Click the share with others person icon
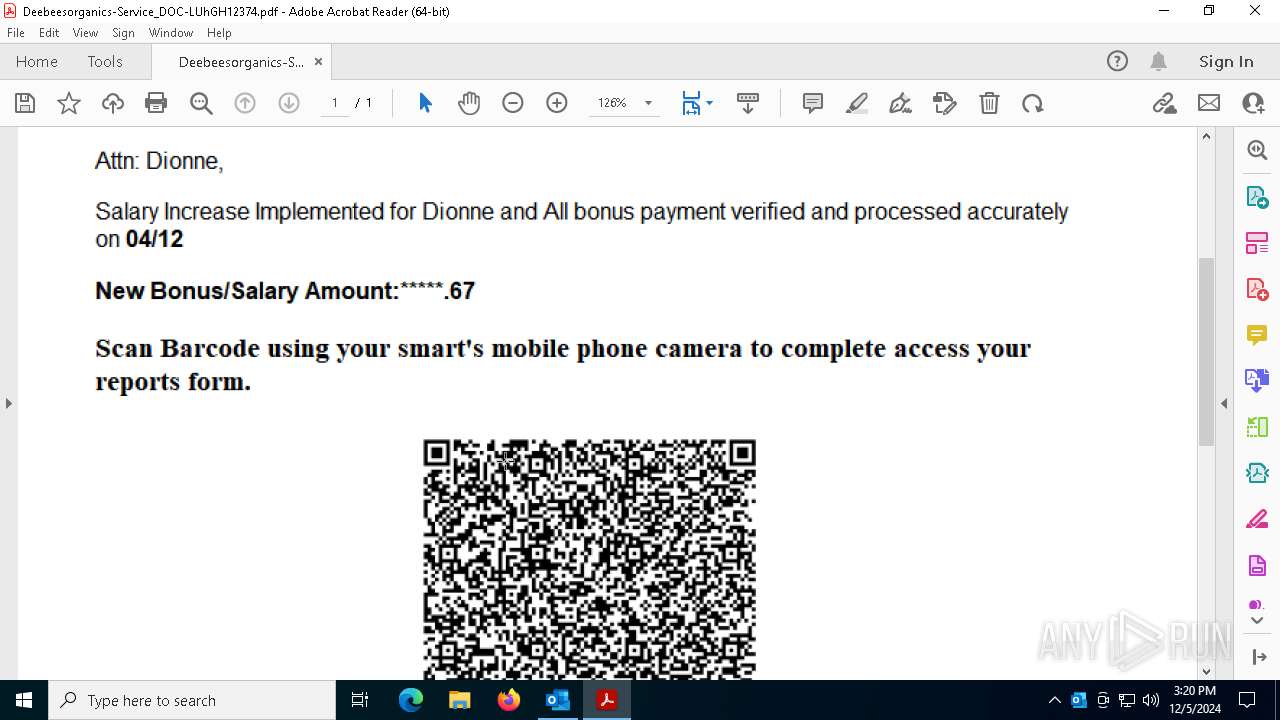The image size is (1280, 720). (x=1253, y=103)
